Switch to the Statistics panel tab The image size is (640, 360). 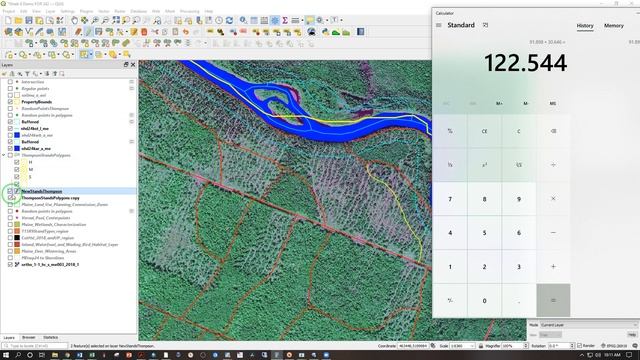point(51,338)
